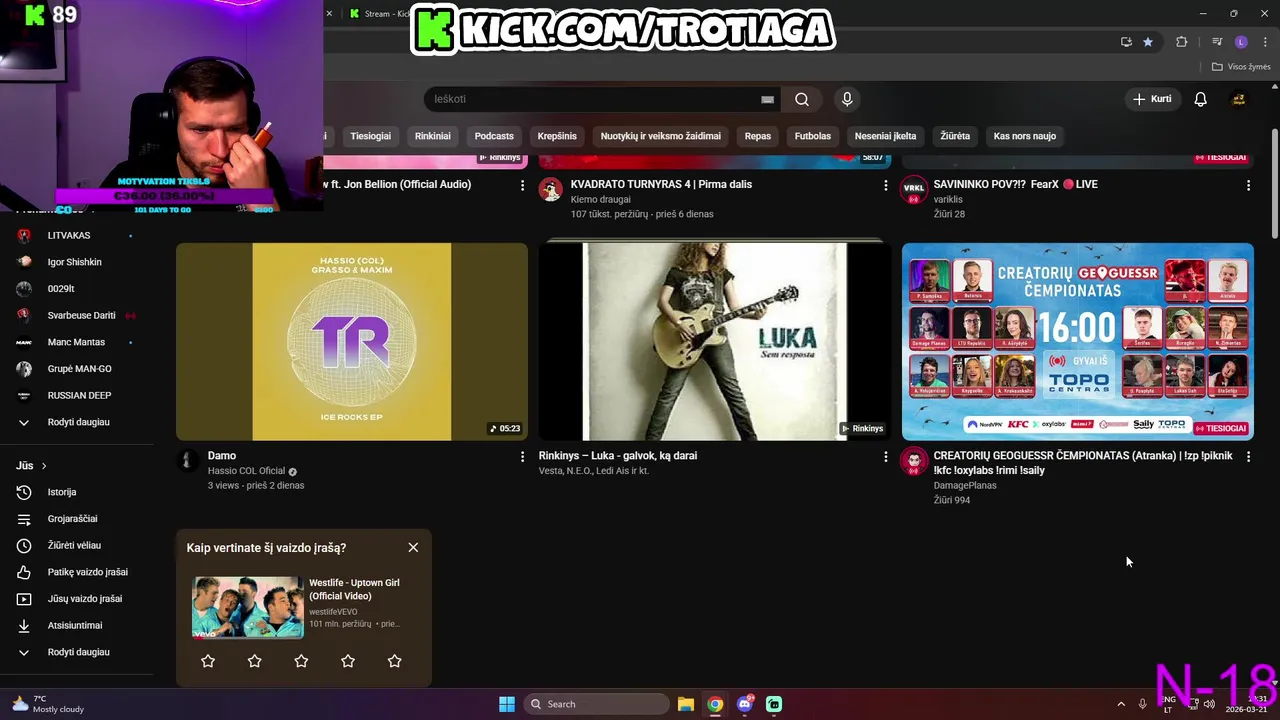
Task: Open YouTube account avatar menu
Action: 1238,99
